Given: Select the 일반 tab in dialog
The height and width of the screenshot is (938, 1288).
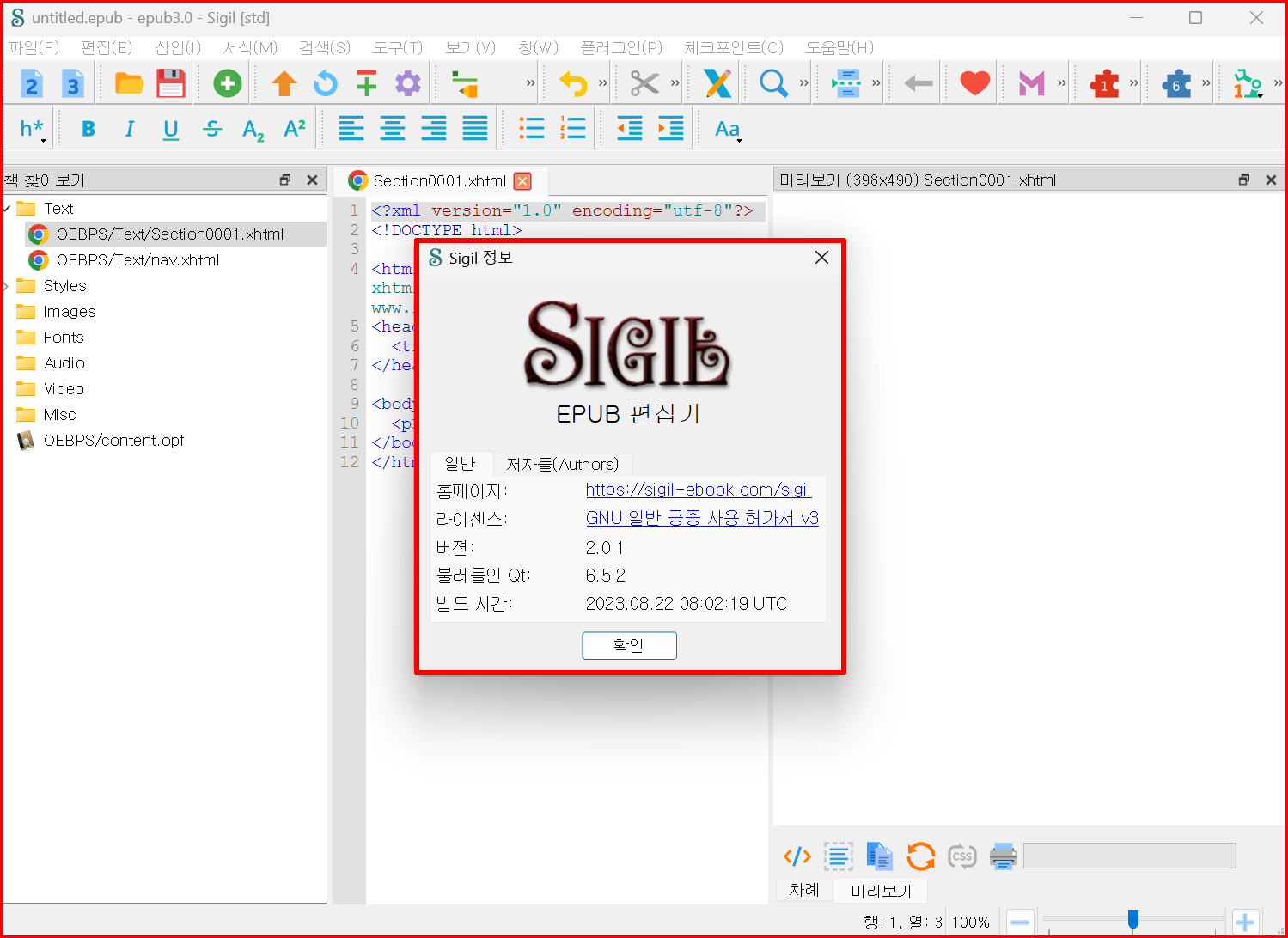Looking at the screenshot, I should pyautogui.click(x=461, y=464).
